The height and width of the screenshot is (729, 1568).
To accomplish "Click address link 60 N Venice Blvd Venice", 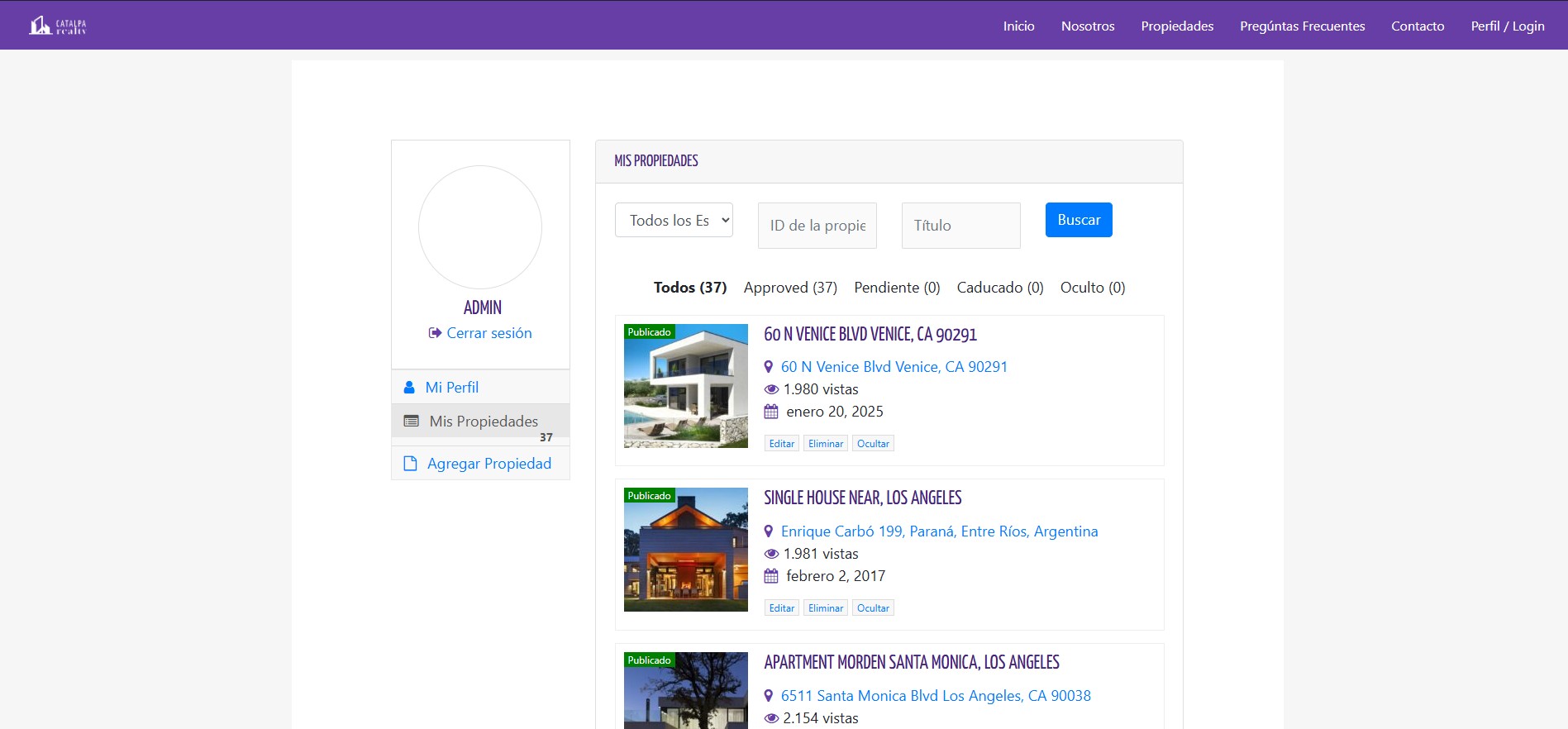I will [x=894, y=367].
